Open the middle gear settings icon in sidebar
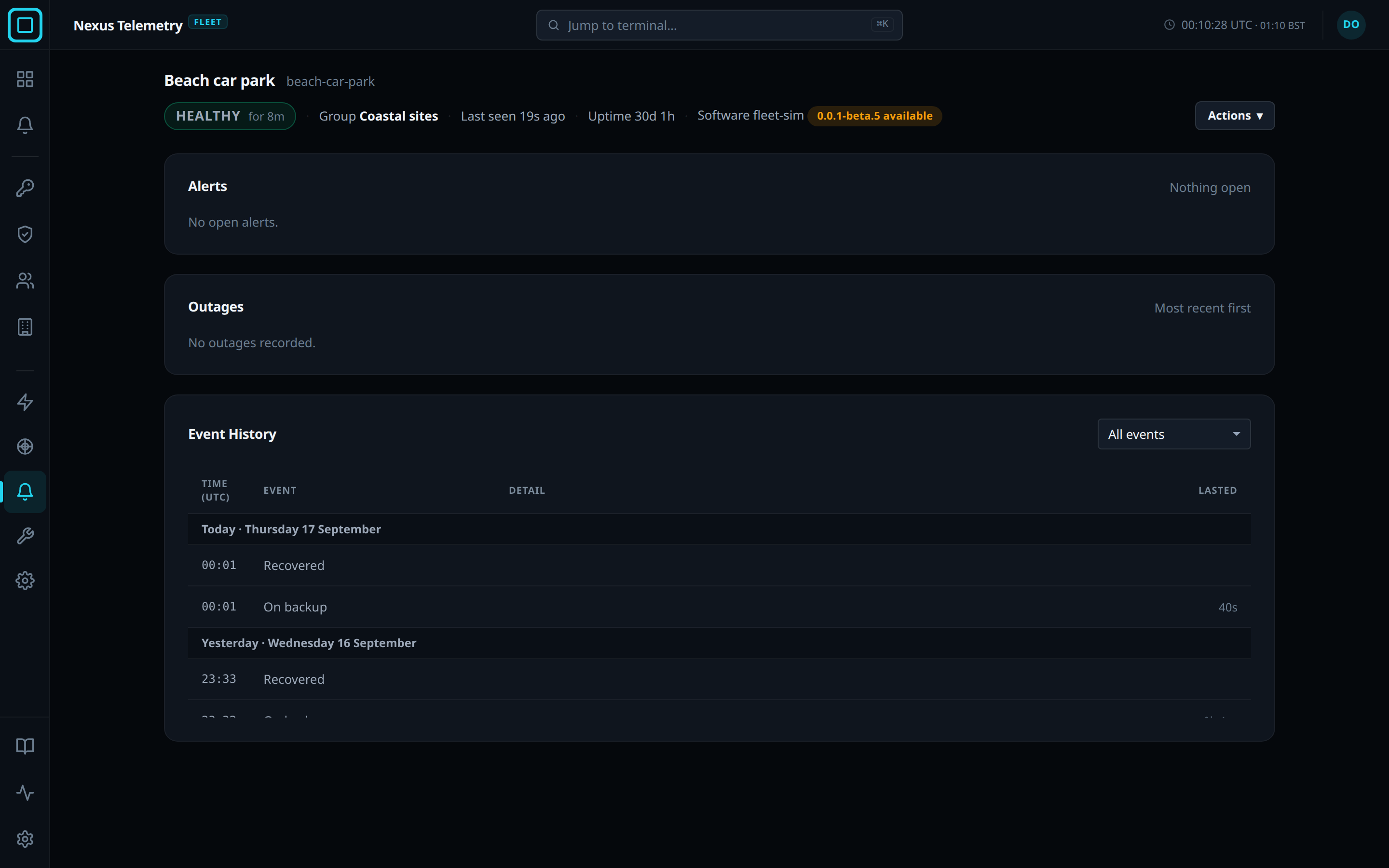This screenshot has width=1389, height=868. click(25, 581)
